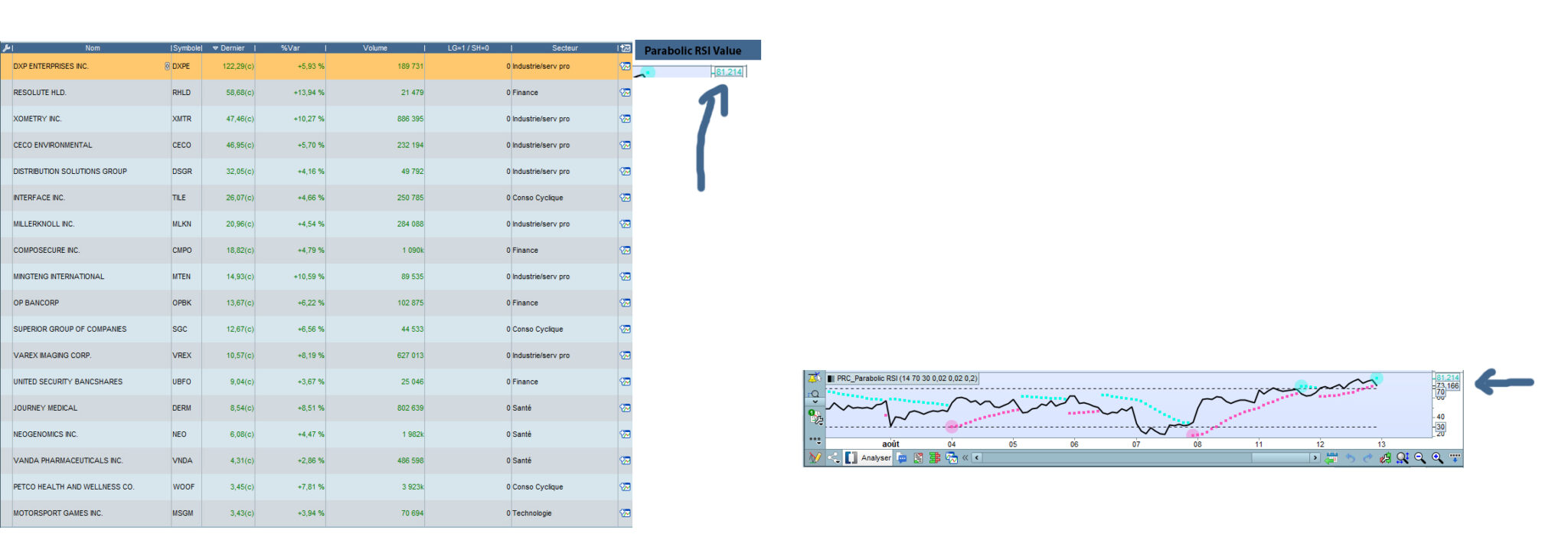Screen dimensions: 1568x544
Task: Click the SUPERIOR GROUP OF COMPANIES row name
Action: coord(70,329)
